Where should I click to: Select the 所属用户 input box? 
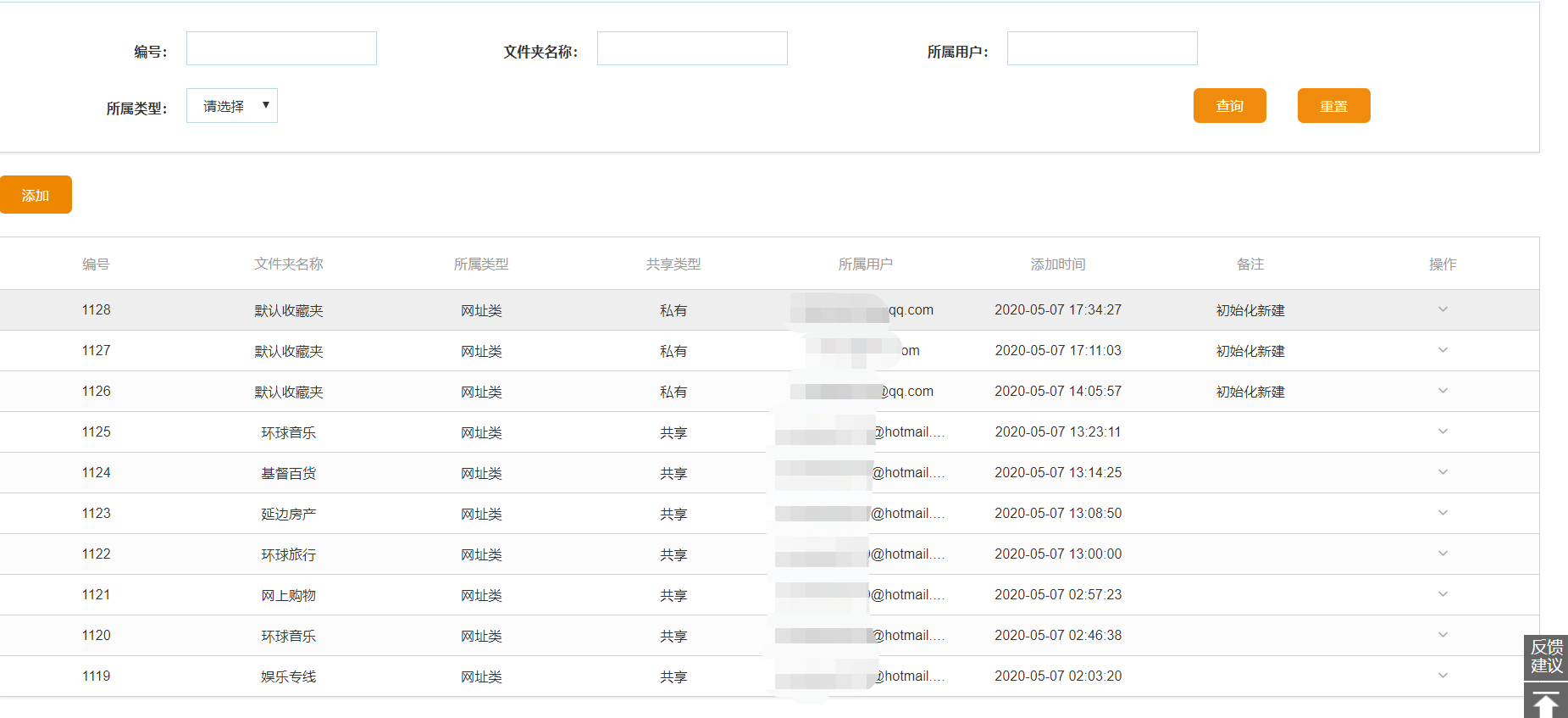[x=1101, y=49]
